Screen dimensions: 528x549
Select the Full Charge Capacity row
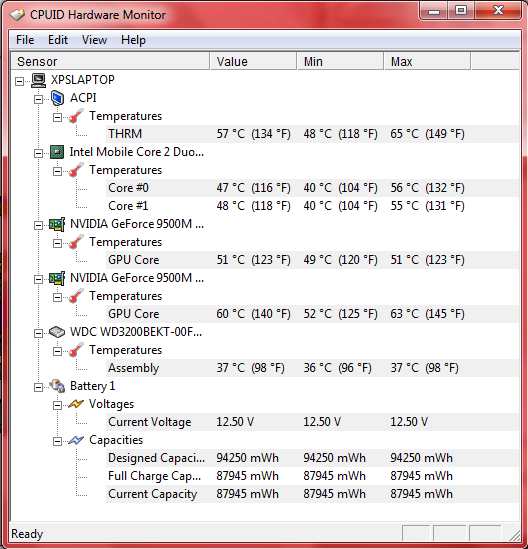pos(312,476)
